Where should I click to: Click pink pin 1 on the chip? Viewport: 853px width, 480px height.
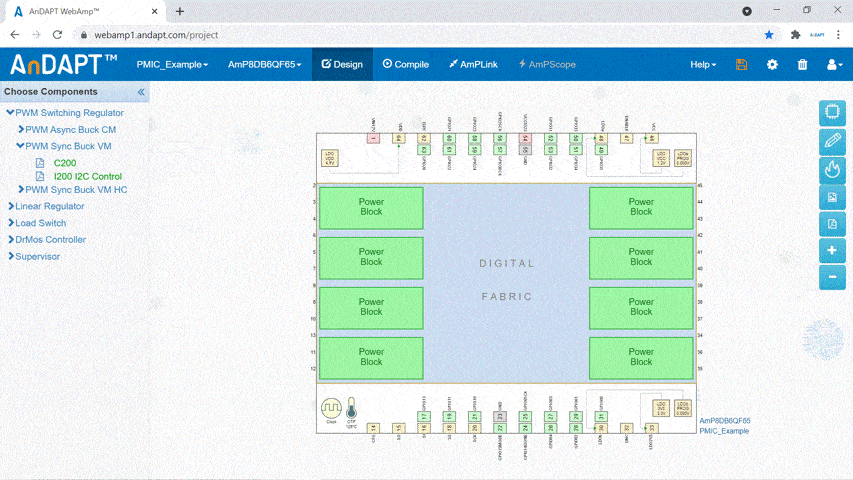pos(373,138)
